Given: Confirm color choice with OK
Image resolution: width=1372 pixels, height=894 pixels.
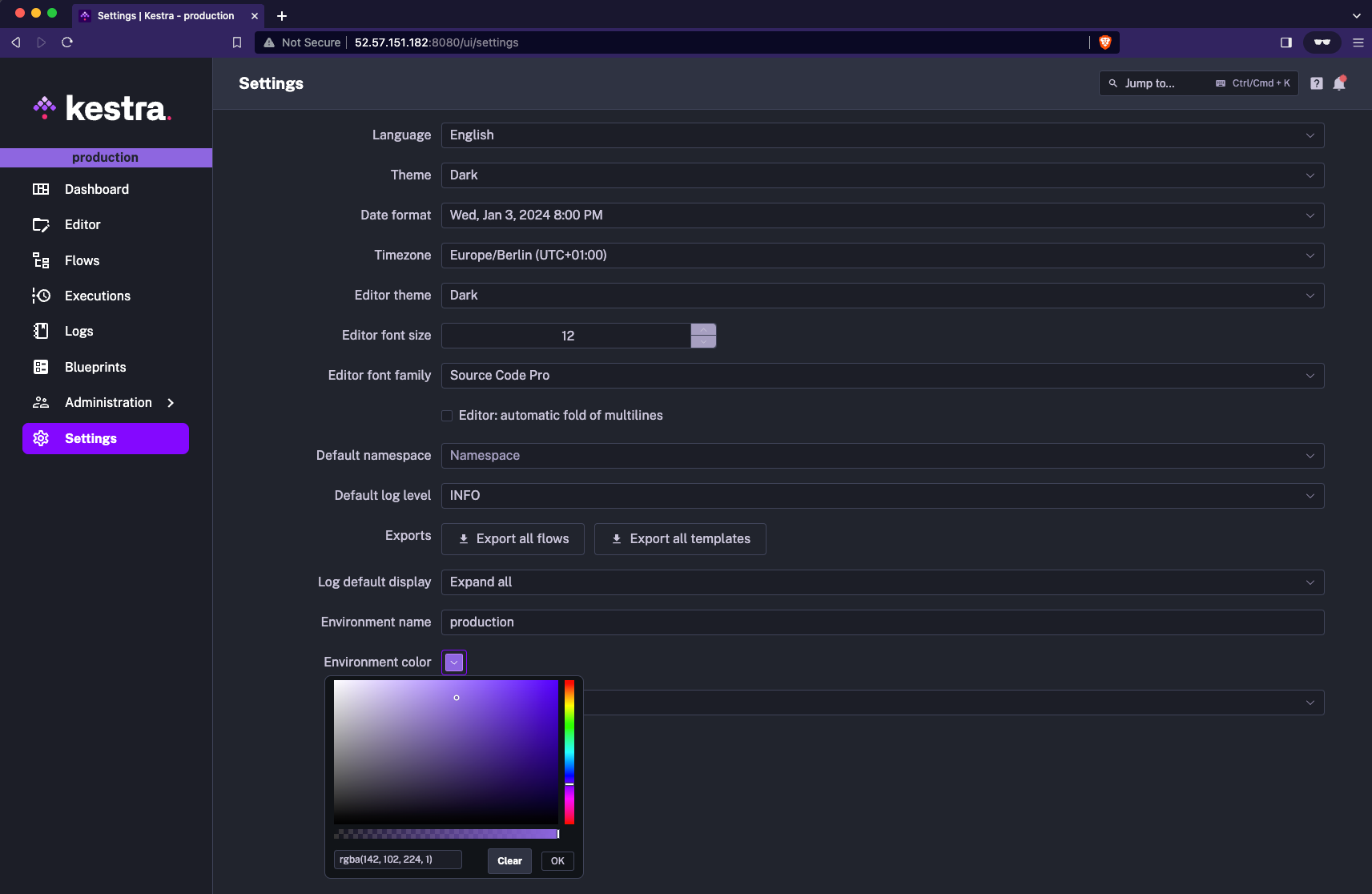Looking at the screenshot, I should pos(557,860).
